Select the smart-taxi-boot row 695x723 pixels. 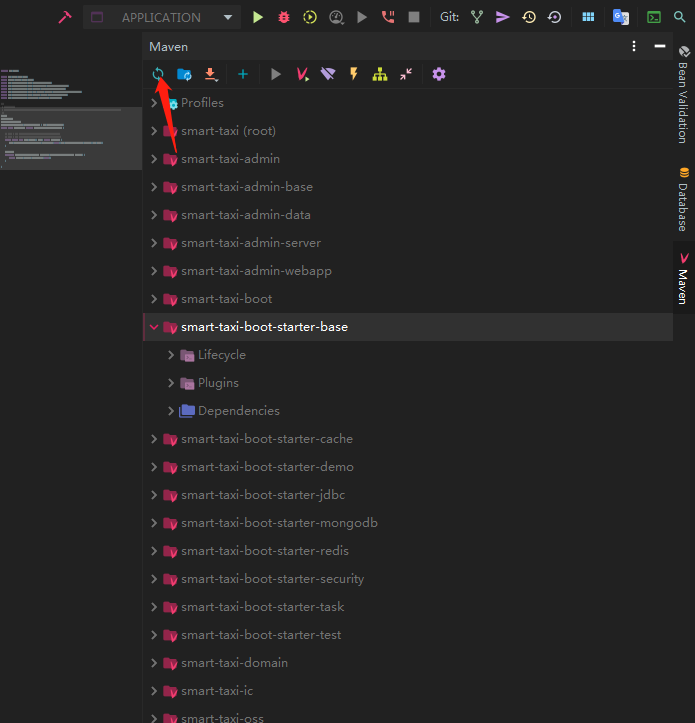408,299
